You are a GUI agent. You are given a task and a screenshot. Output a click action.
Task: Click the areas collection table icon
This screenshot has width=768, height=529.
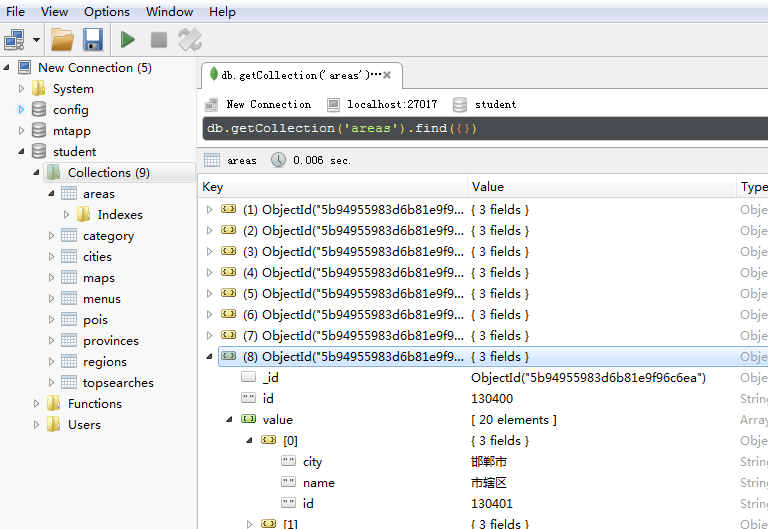coord(69,193)
